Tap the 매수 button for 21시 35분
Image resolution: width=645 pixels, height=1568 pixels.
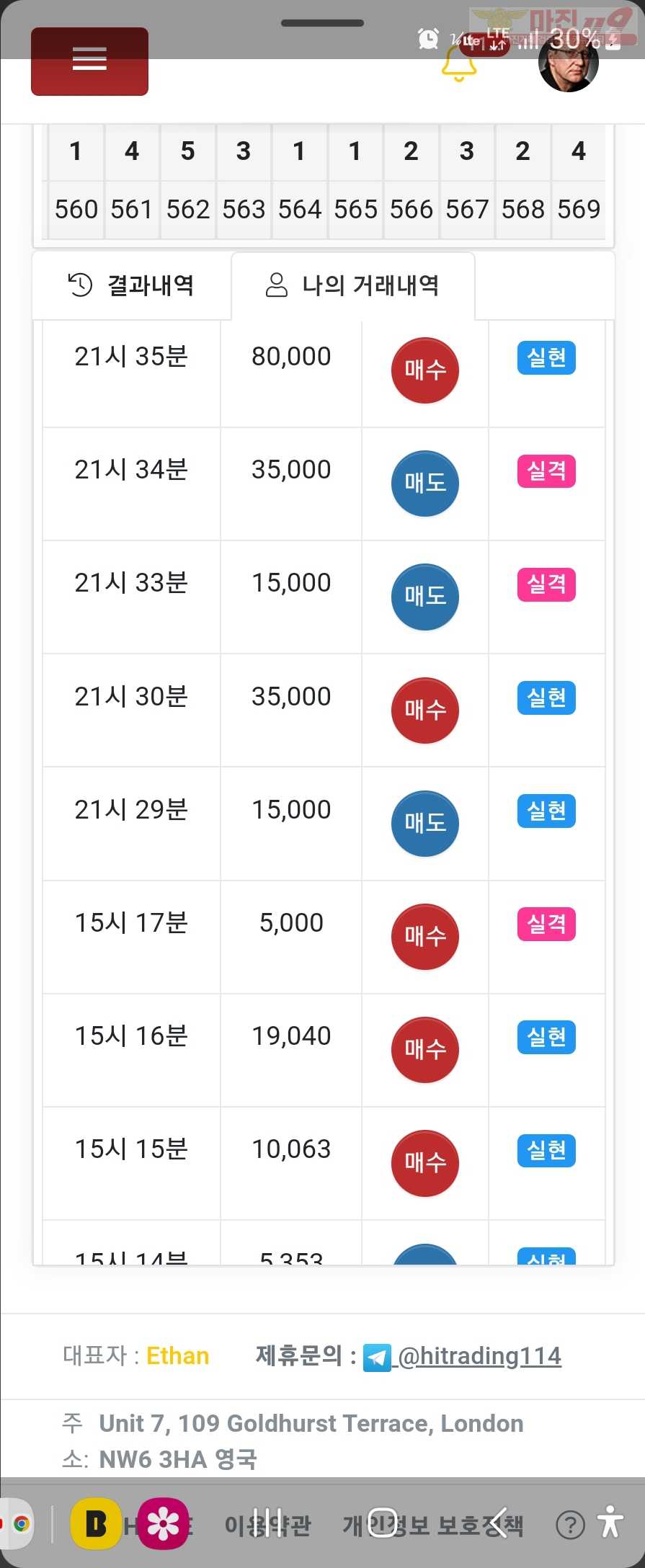(x=425, y=370)
